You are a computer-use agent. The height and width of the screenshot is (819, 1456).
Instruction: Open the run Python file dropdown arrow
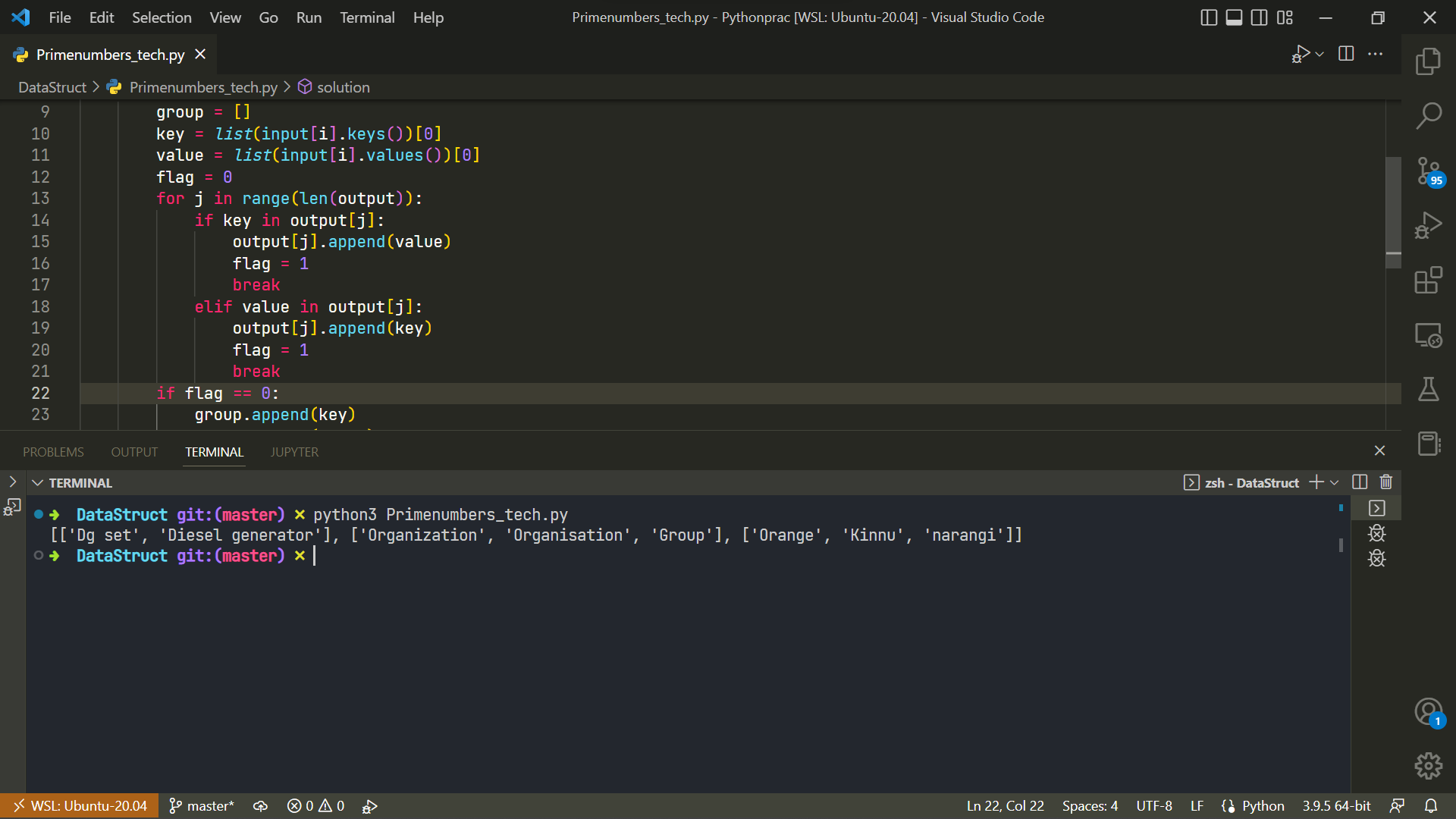1320,54
